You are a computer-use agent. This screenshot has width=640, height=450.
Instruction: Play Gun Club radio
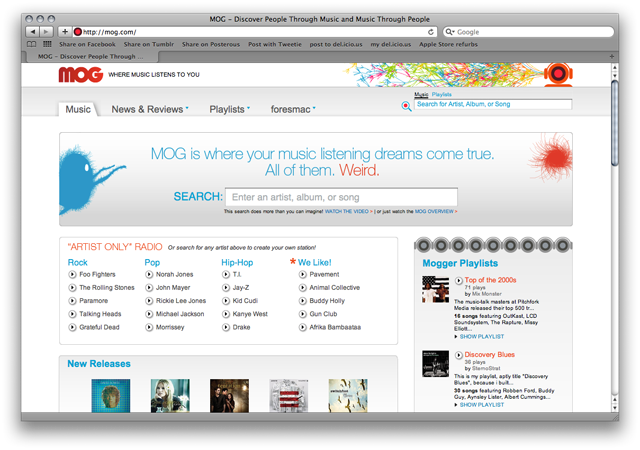click(x=302, y=314)
